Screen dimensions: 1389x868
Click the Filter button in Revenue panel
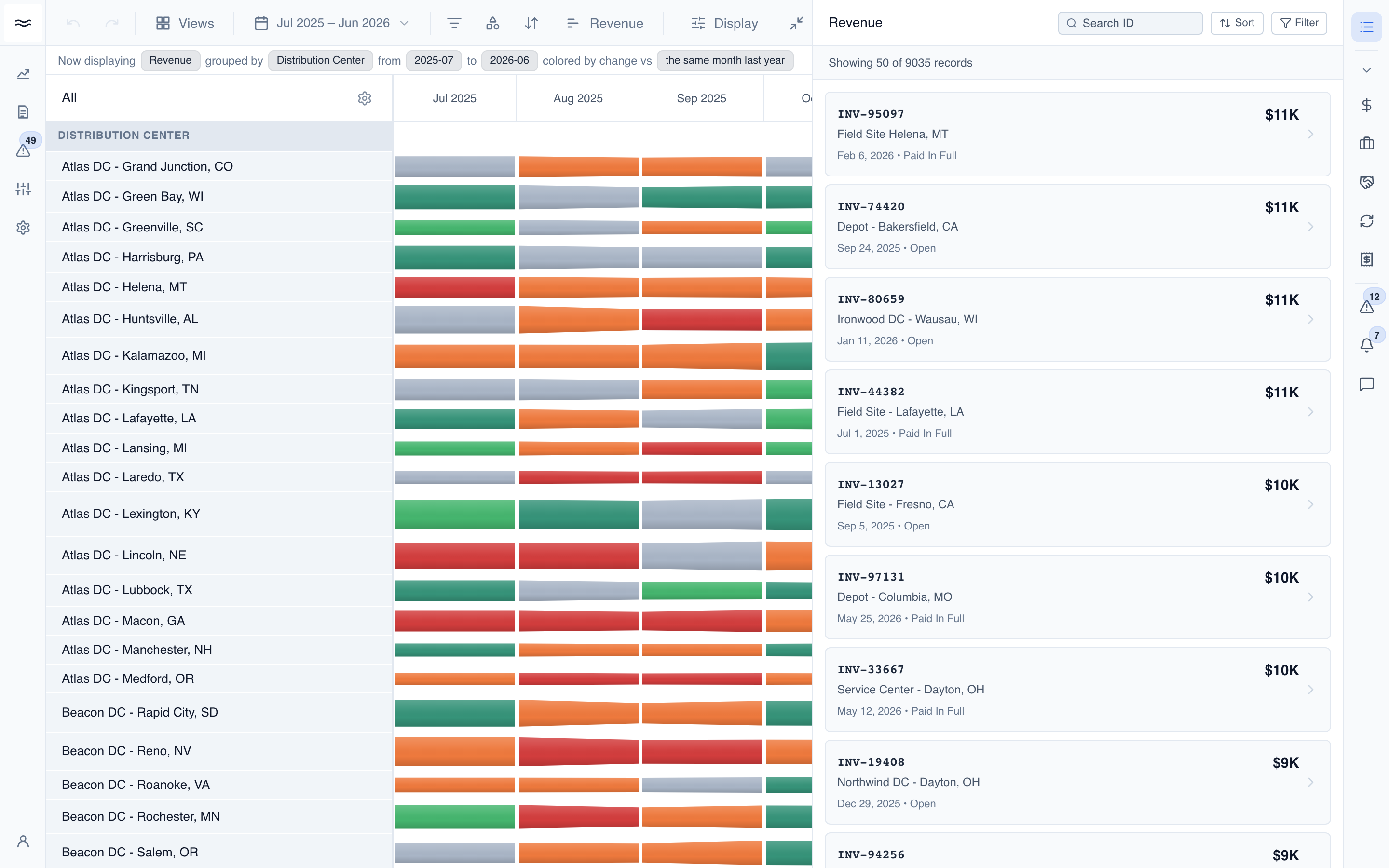pos(1299,23)
